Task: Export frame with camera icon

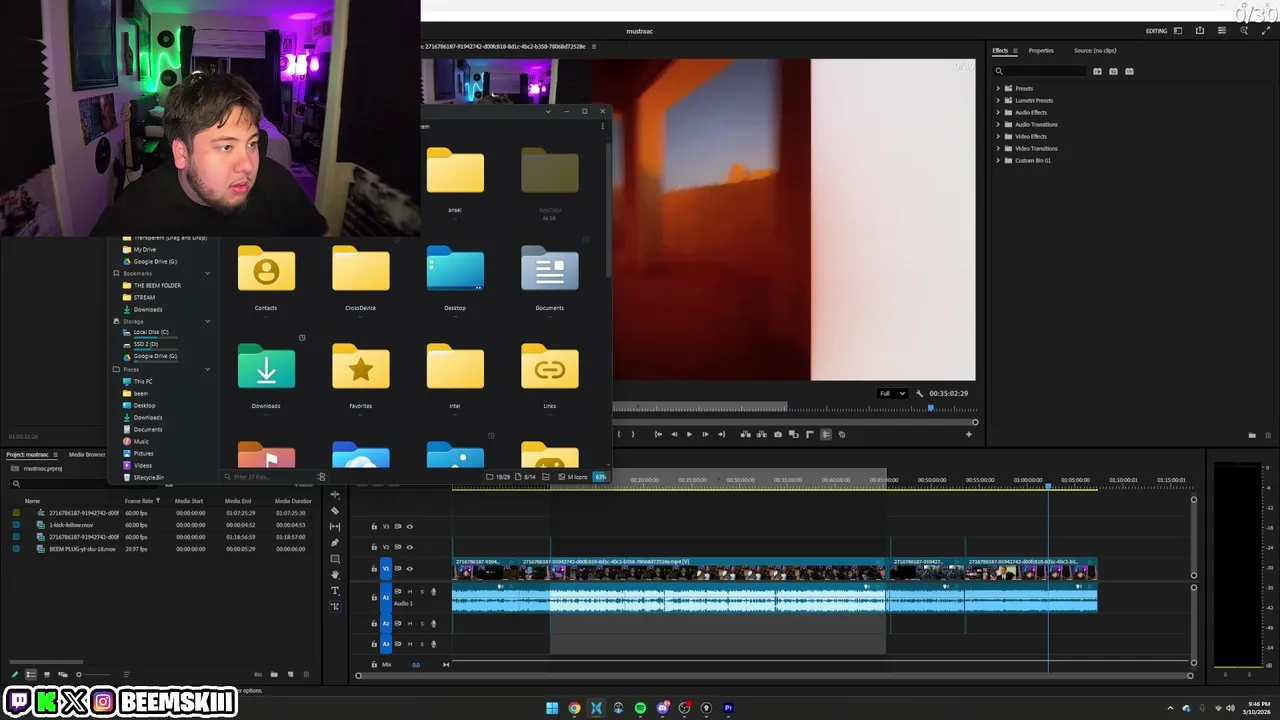Action: pos(778,434)
